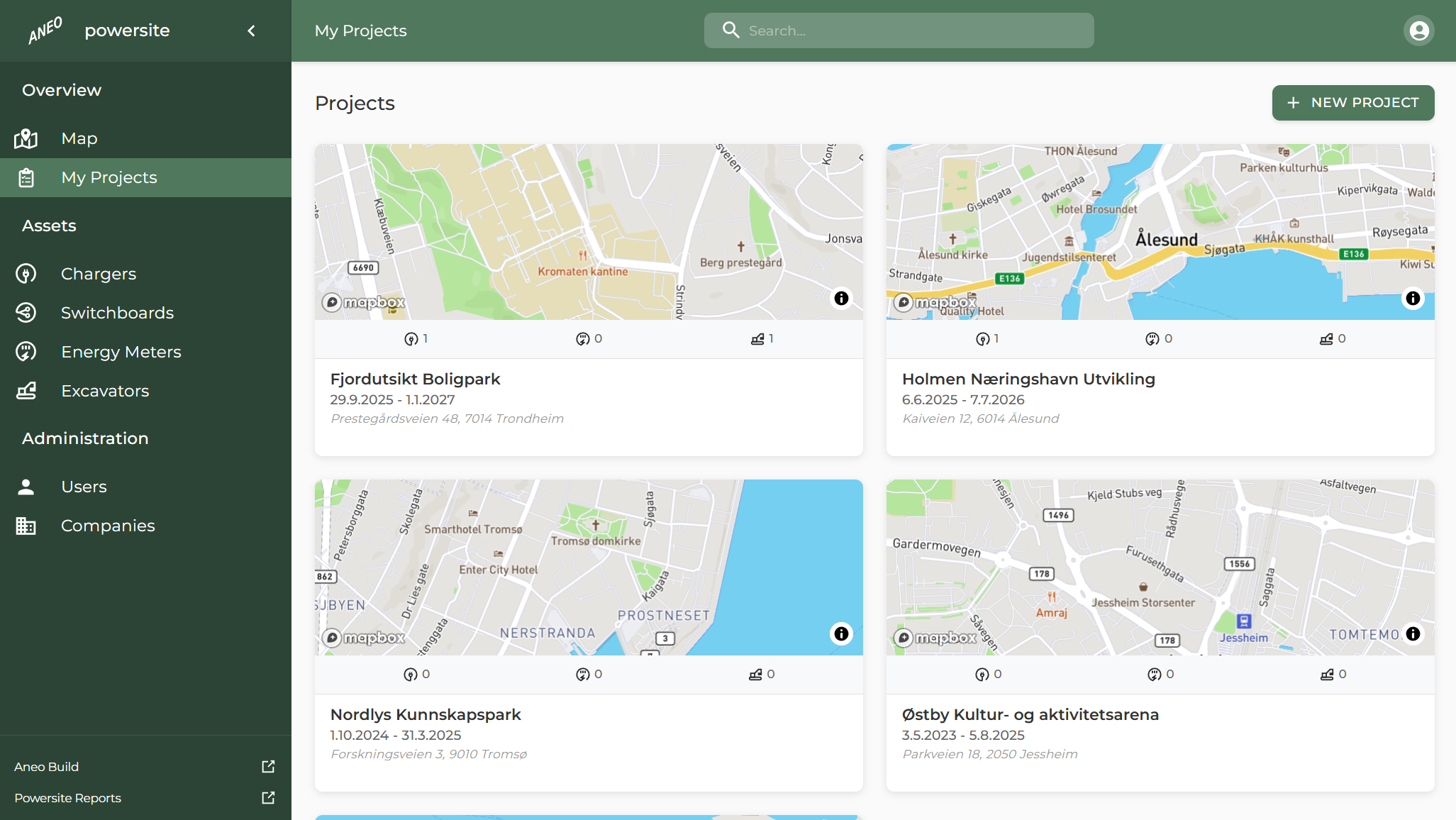Select My Projects in the sidebar
Viewport: 1456px width, 820px height.
[109, 177]
